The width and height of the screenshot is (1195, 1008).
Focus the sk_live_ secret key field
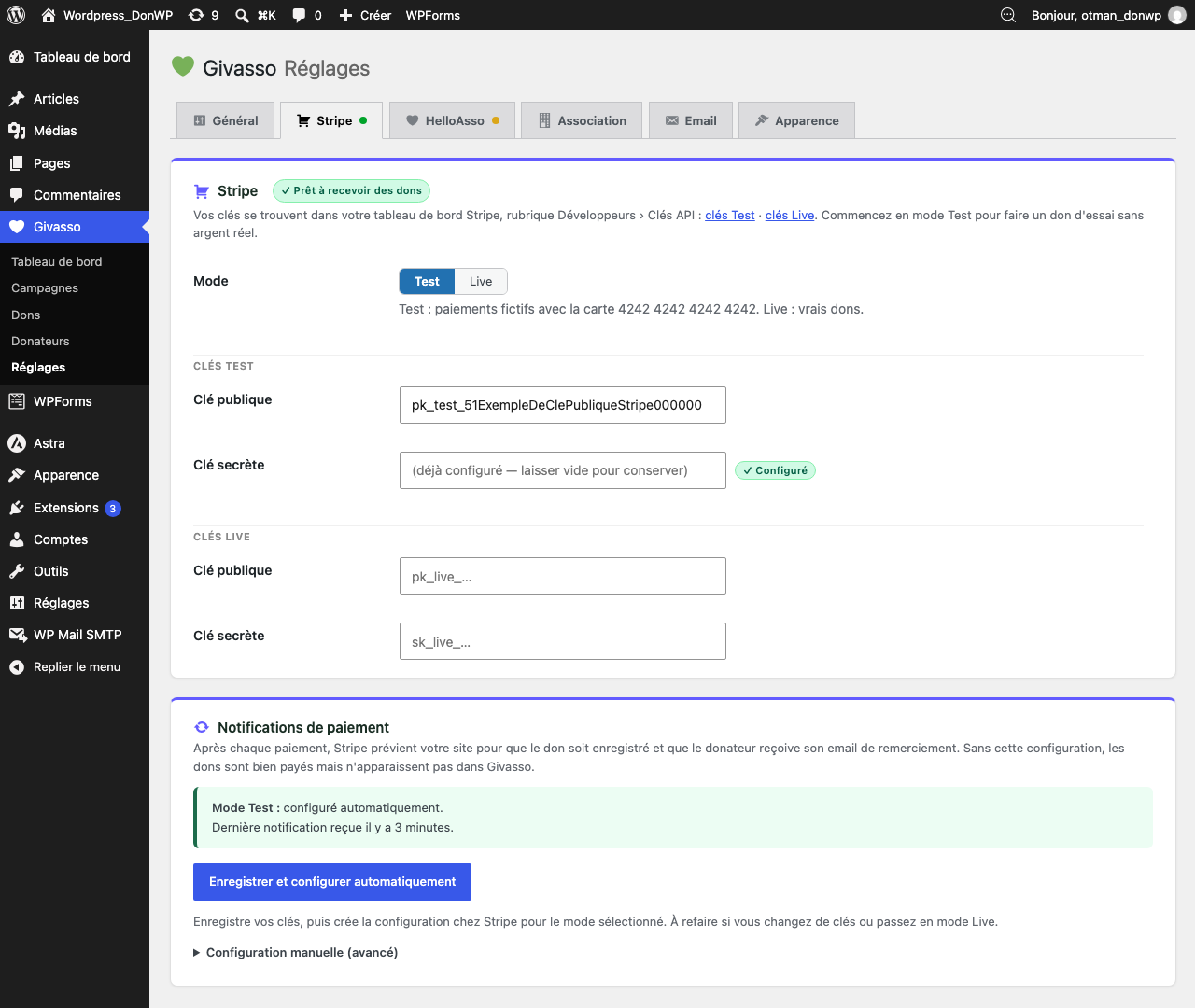click(563, 641)
